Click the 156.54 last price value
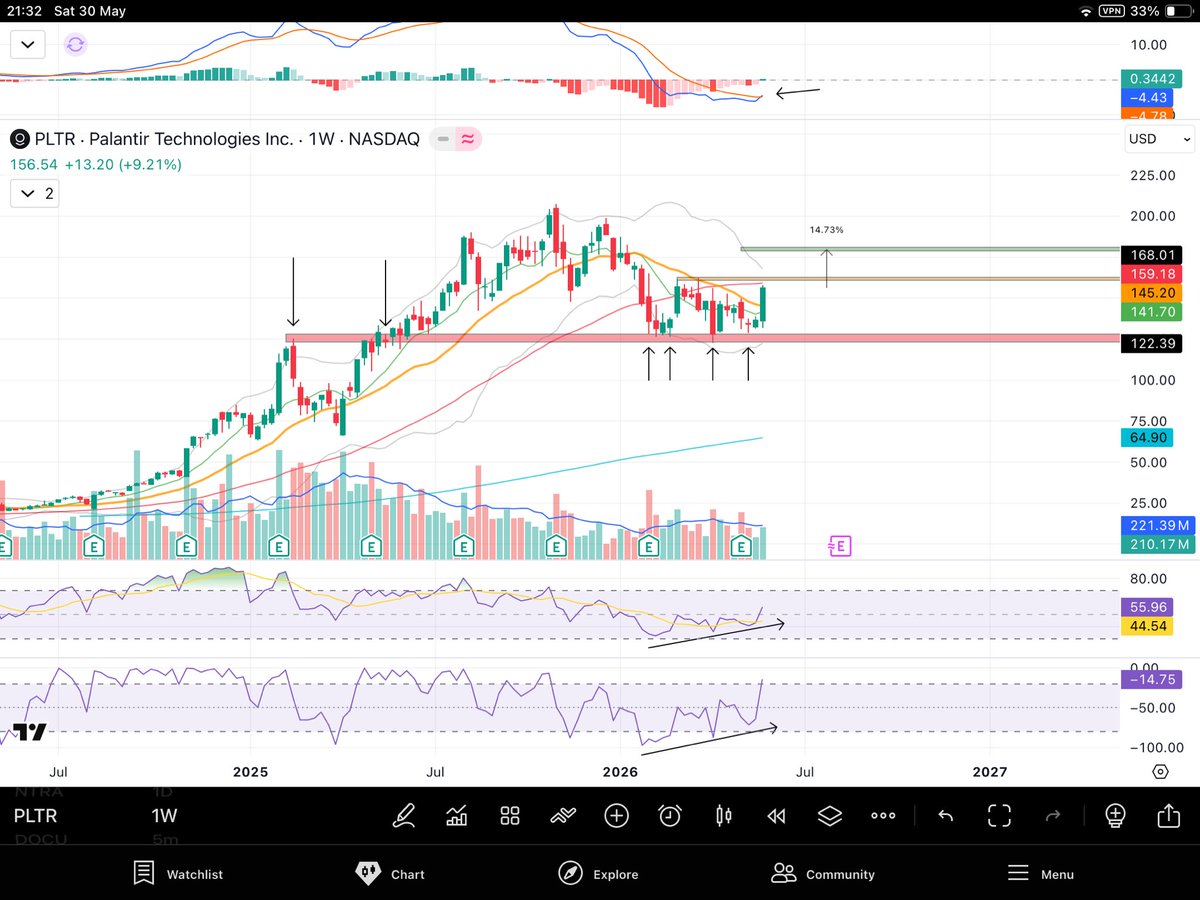Viewport: 1200px width, 900px height. 33,164
